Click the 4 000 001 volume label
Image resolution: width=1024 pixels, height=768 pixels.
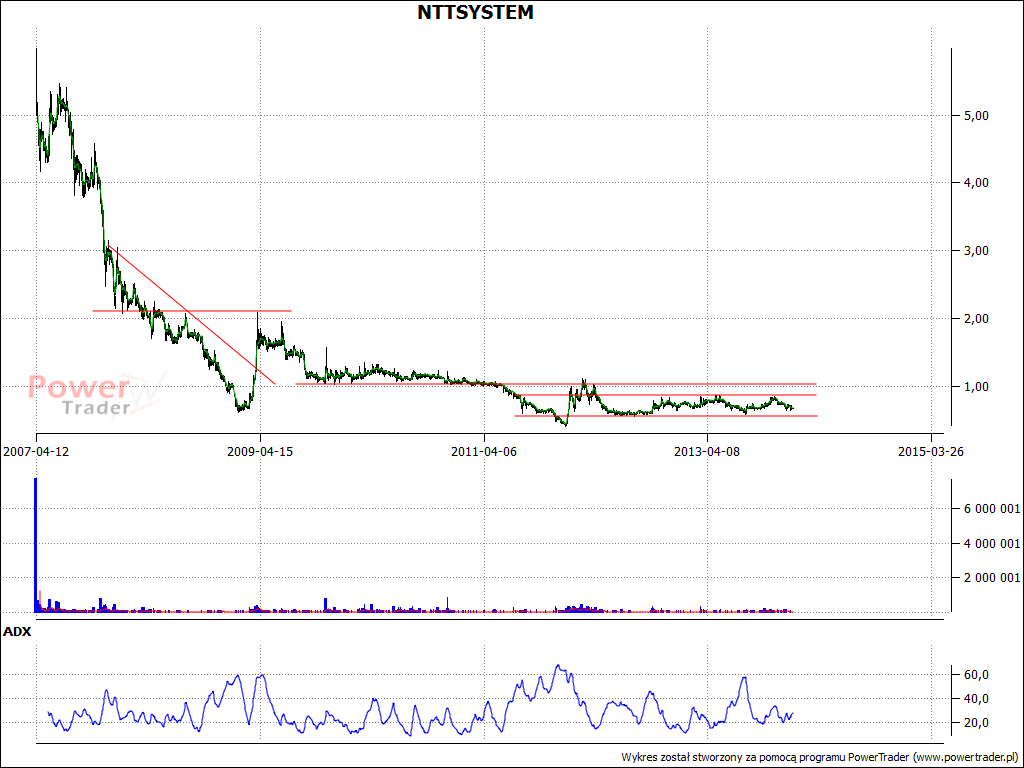(x=991, y=543)
